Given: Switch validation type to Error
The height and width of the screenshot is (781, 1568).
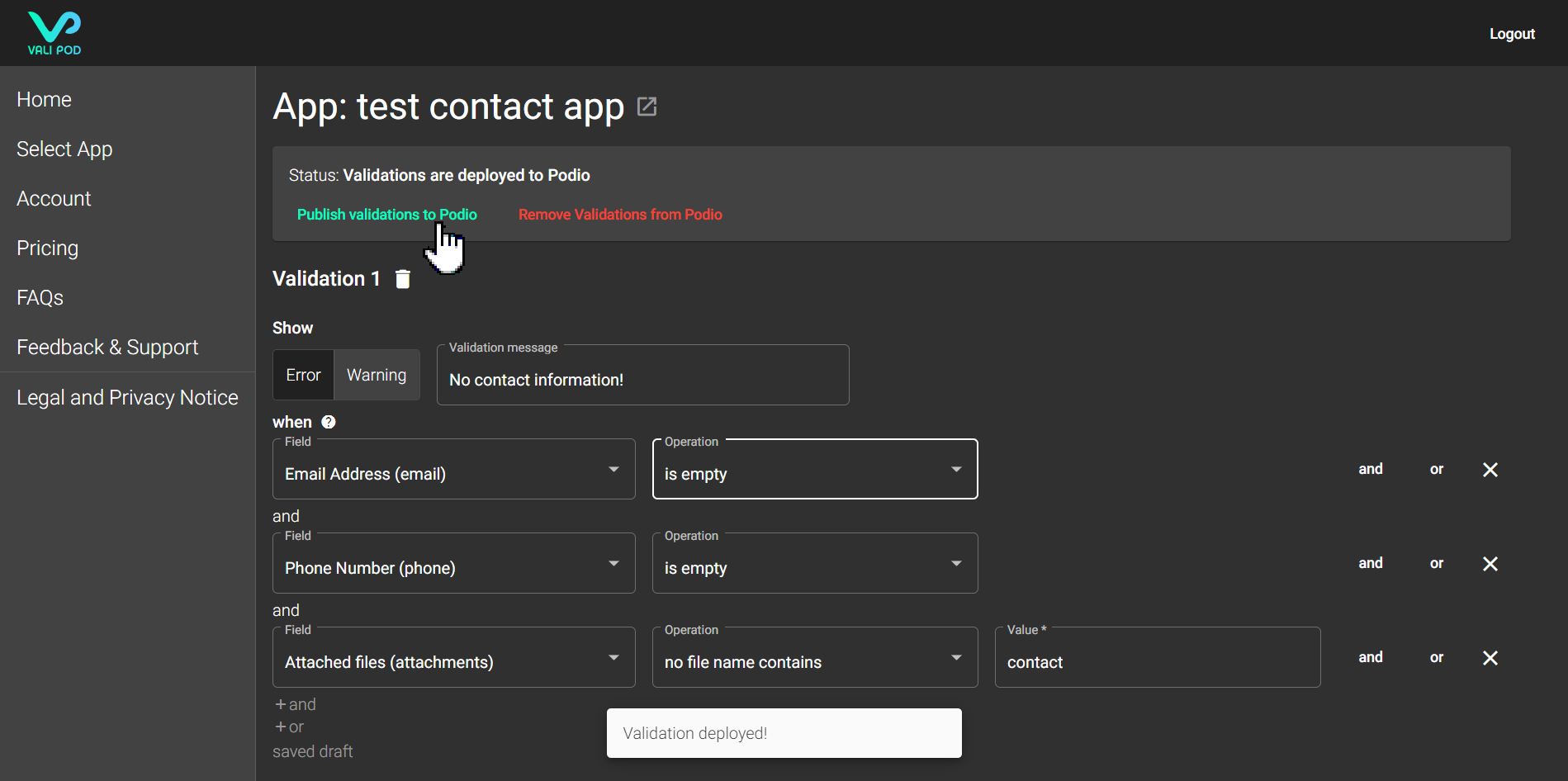Looking at the screenshot, I should point(303,375).
